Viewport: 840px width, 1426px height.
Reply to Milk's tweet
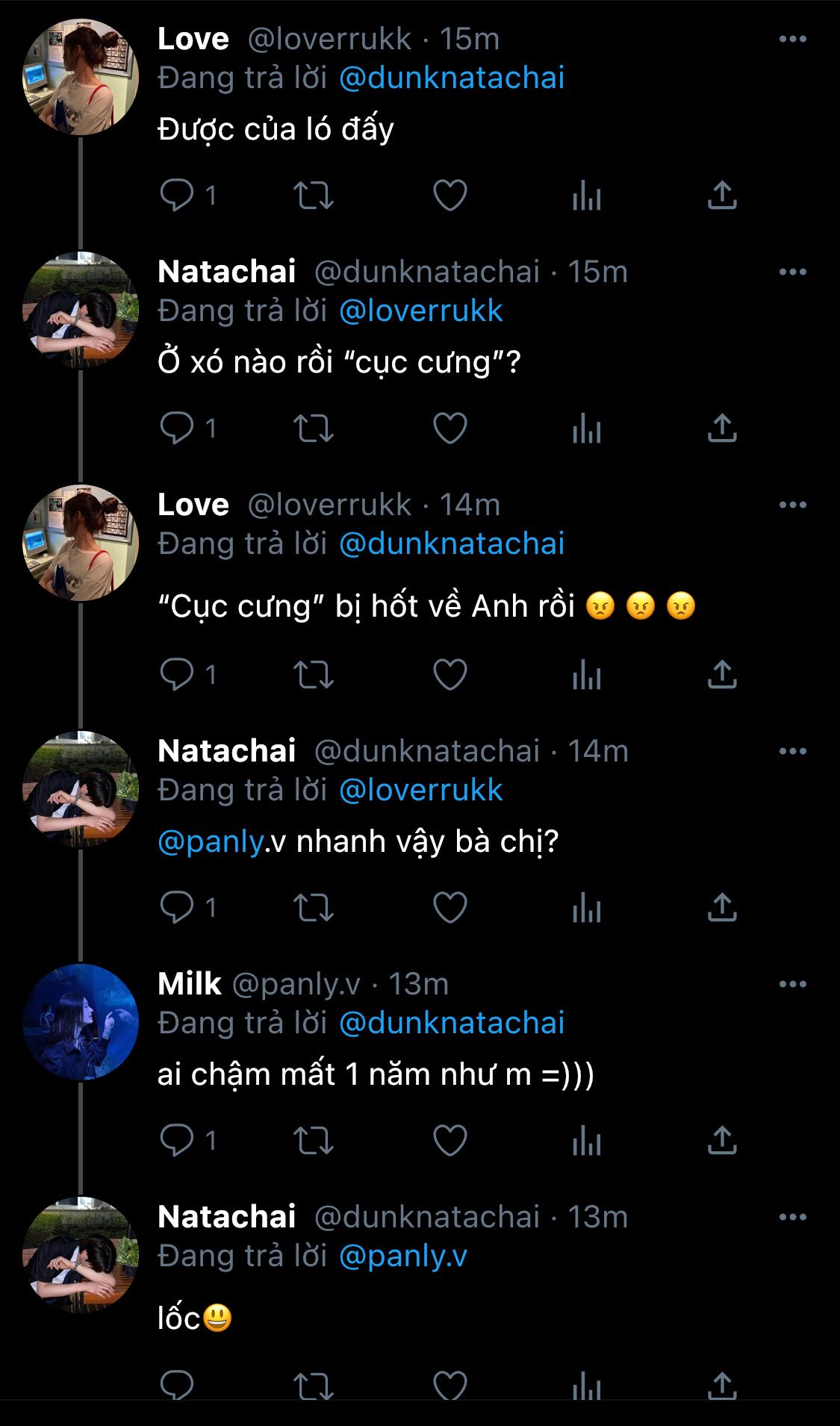pyautogui.click(x=177, y=1141)
